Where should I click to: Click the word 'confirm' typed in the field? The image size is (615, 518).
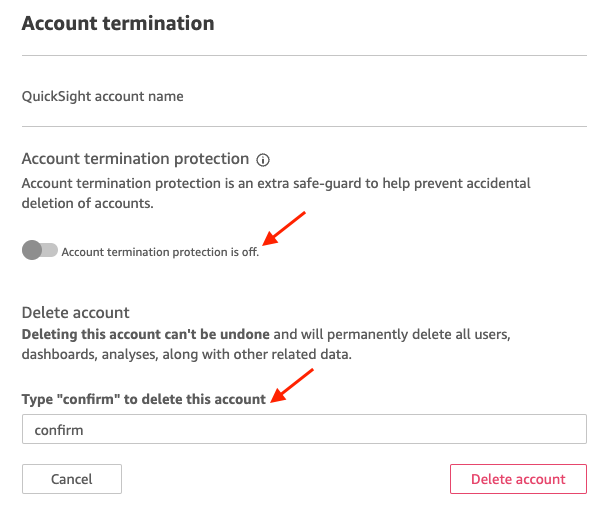59,430
